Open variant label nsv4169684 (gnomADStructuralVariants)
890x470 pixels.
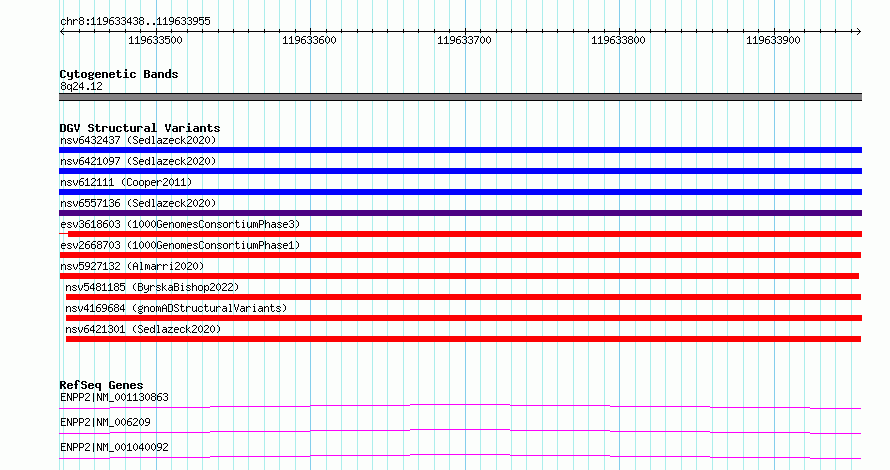click(x=176, y=308)
